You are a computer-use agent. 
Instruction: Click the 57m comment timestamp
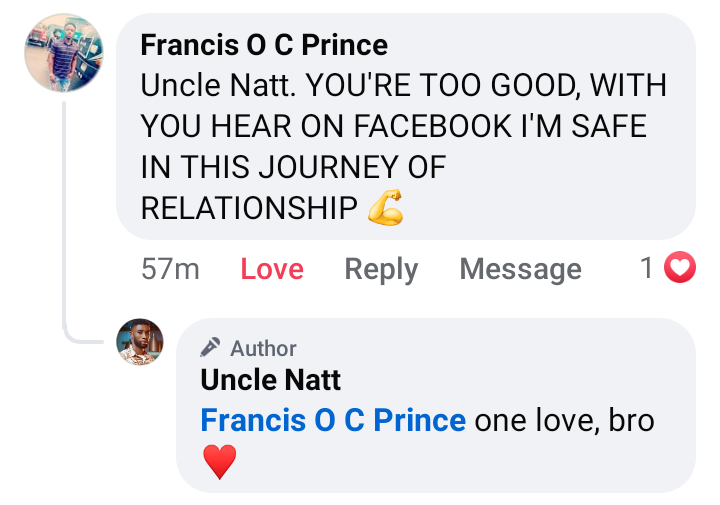[170, 269]
